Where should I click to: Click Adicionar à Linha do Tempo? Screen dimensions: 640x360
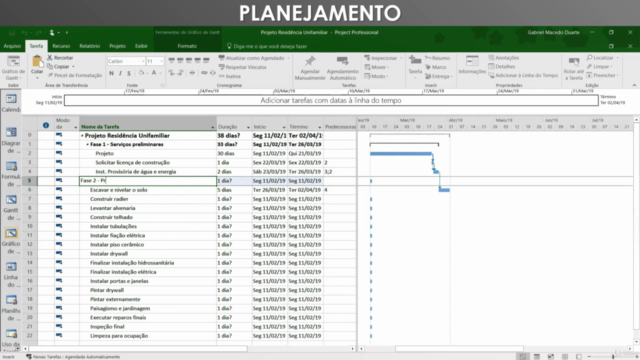pyautogui.click(x=523, y=76)
